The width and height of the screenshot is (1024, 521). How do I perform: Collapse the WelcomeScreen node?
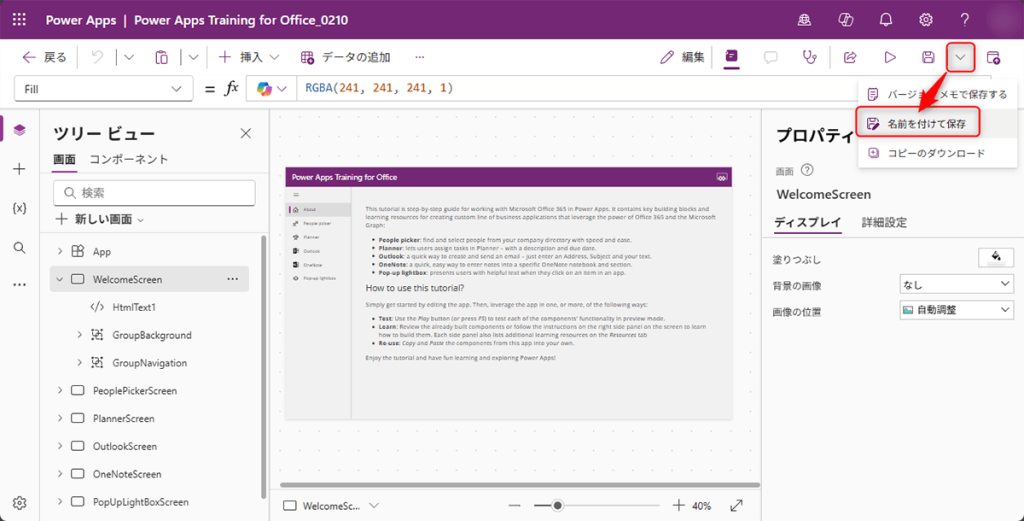[59, 279]
